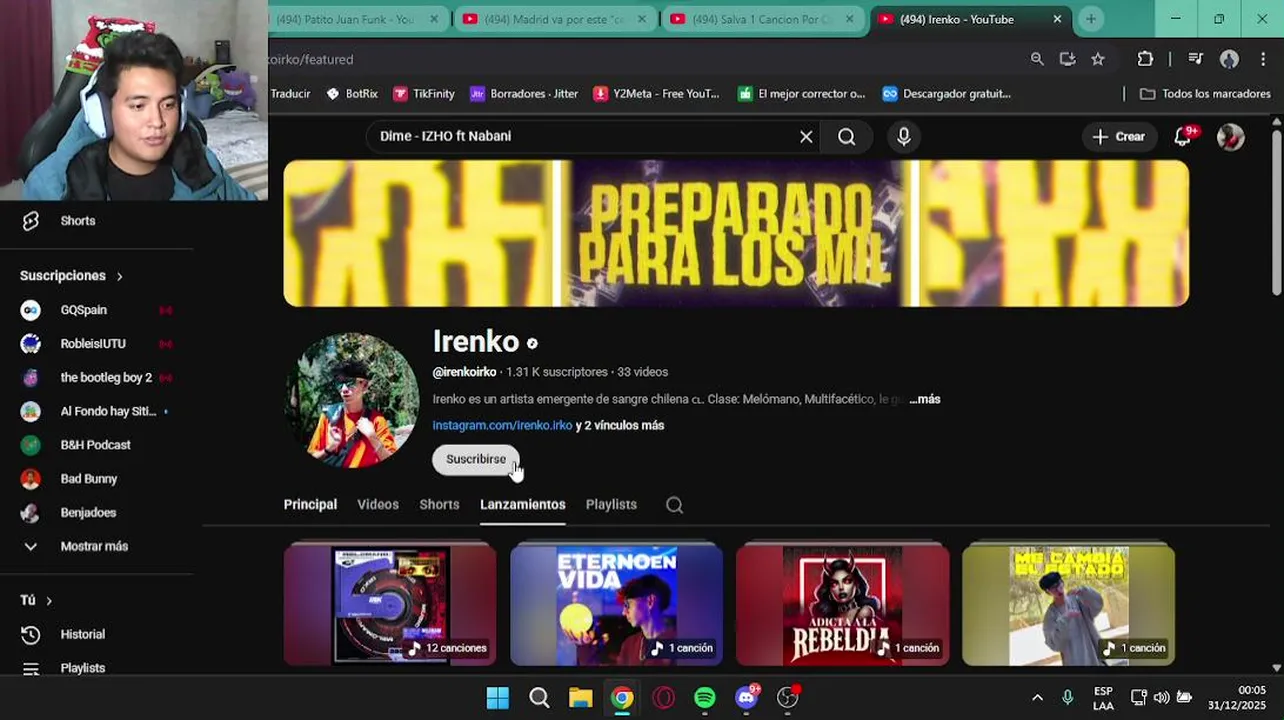Open the microphone tray icon

click(x=1067, y=698)
